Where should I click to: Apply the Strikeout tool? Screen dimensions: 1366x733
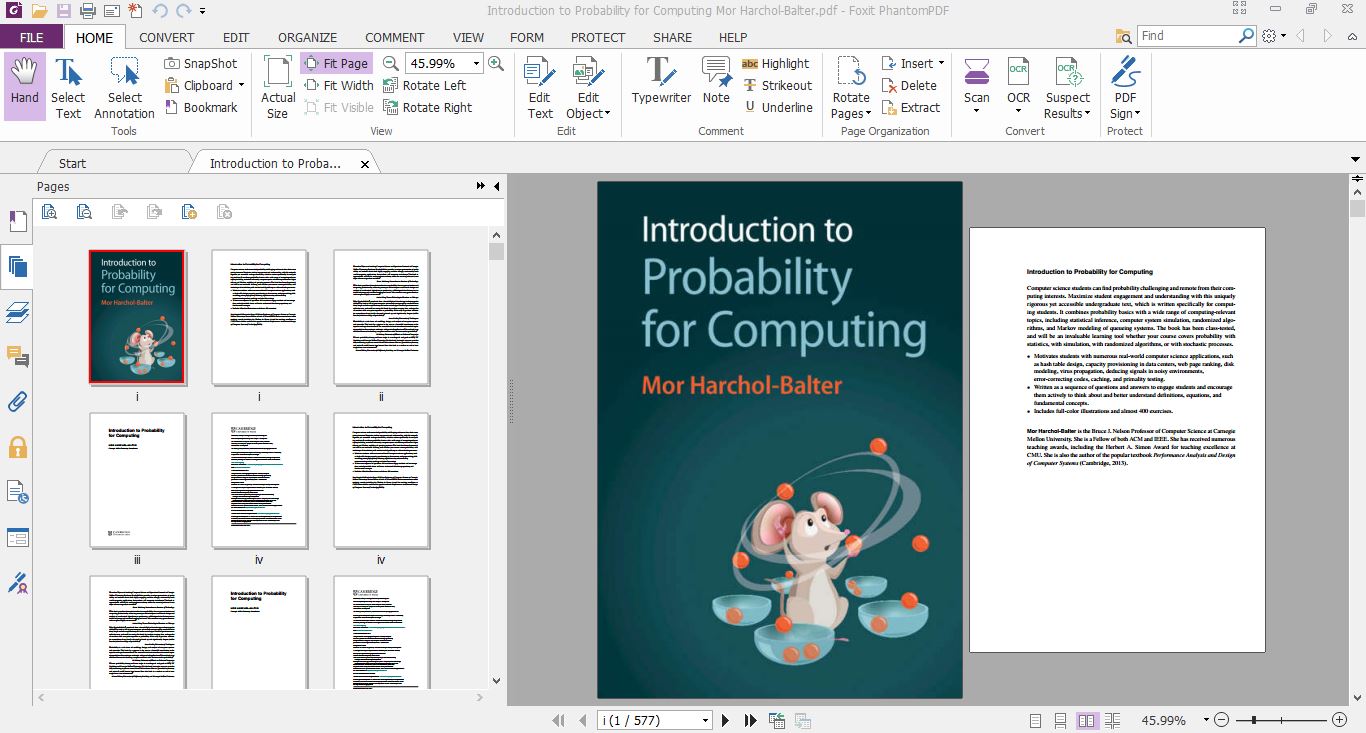[x=777, y=85]
